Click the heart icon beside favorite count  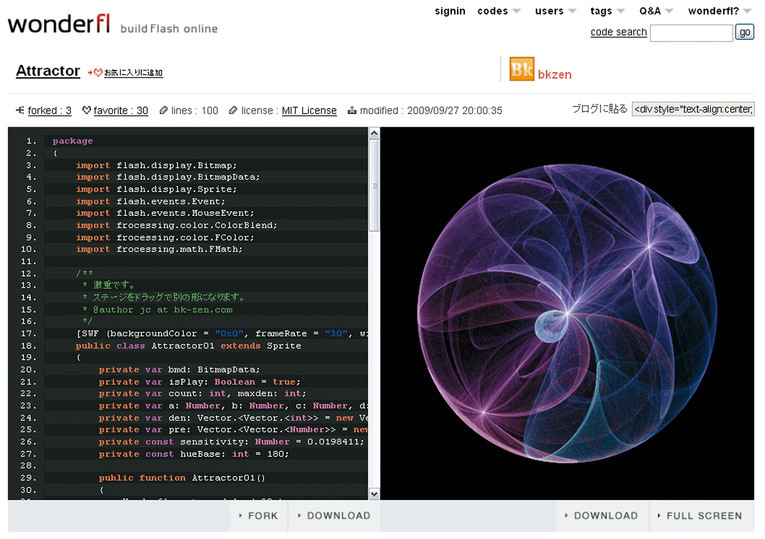pos(87,111)
